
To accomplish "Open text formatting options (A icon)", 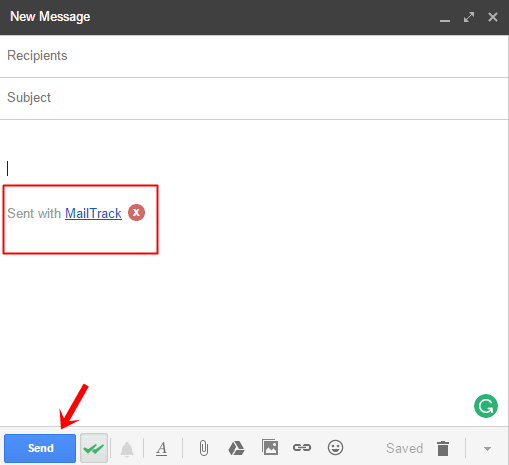I will [x=162, y=448].
